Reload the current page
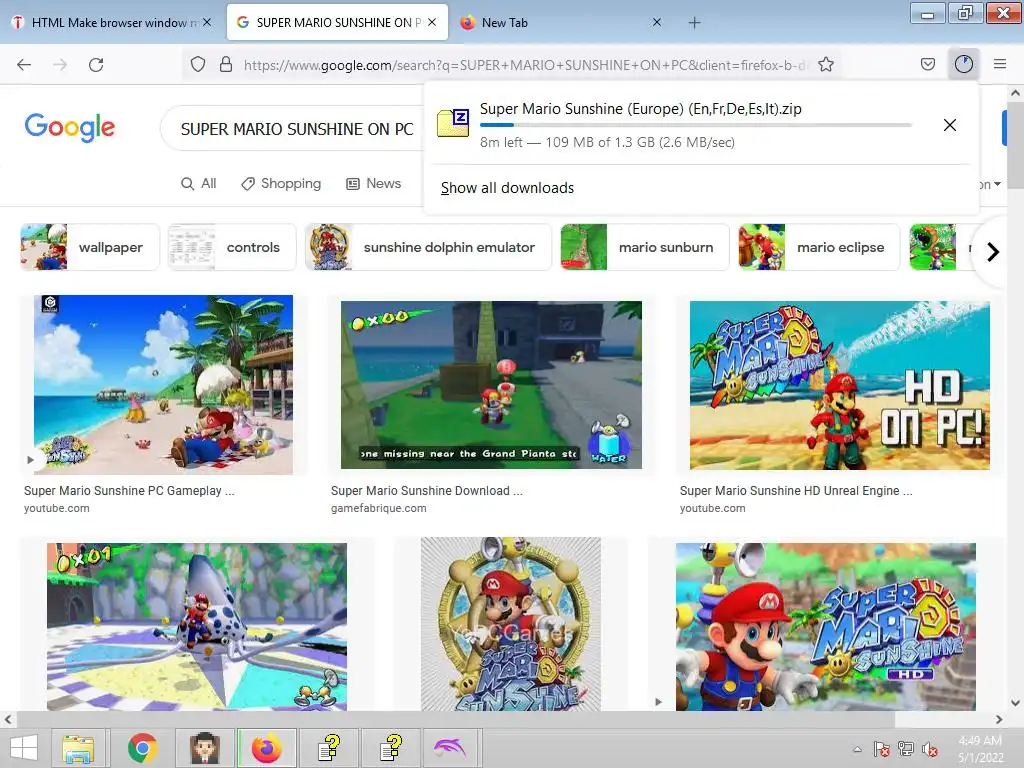Image resolution: width=1024 pixels, height=768 pixels. point(96,64)
